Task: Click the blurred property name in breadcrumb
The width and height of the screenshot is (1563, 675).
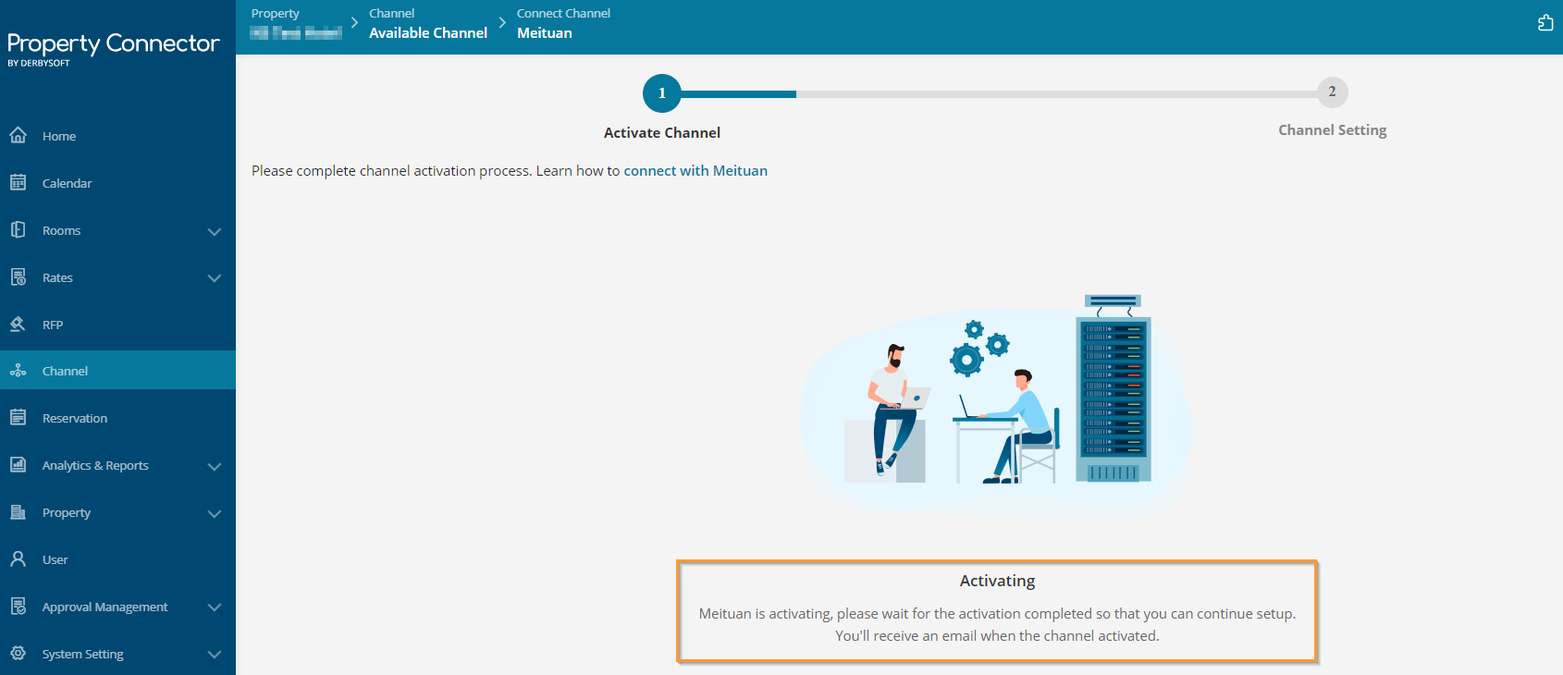Action: point(296,33)
